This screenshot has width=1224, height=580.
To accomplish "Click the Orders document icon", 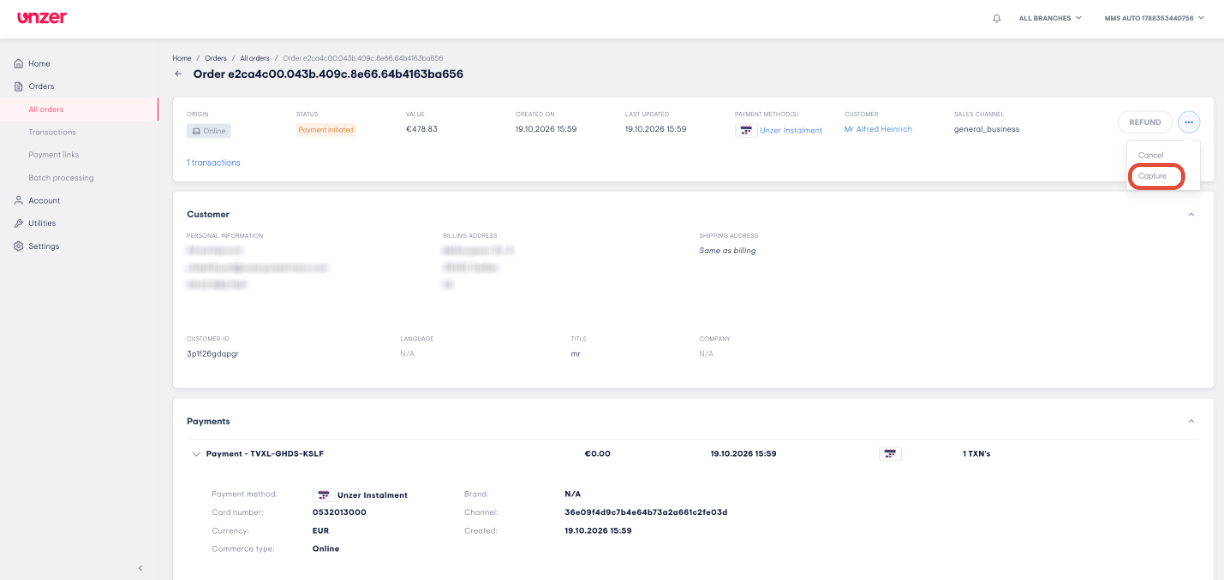I will 18,86.
